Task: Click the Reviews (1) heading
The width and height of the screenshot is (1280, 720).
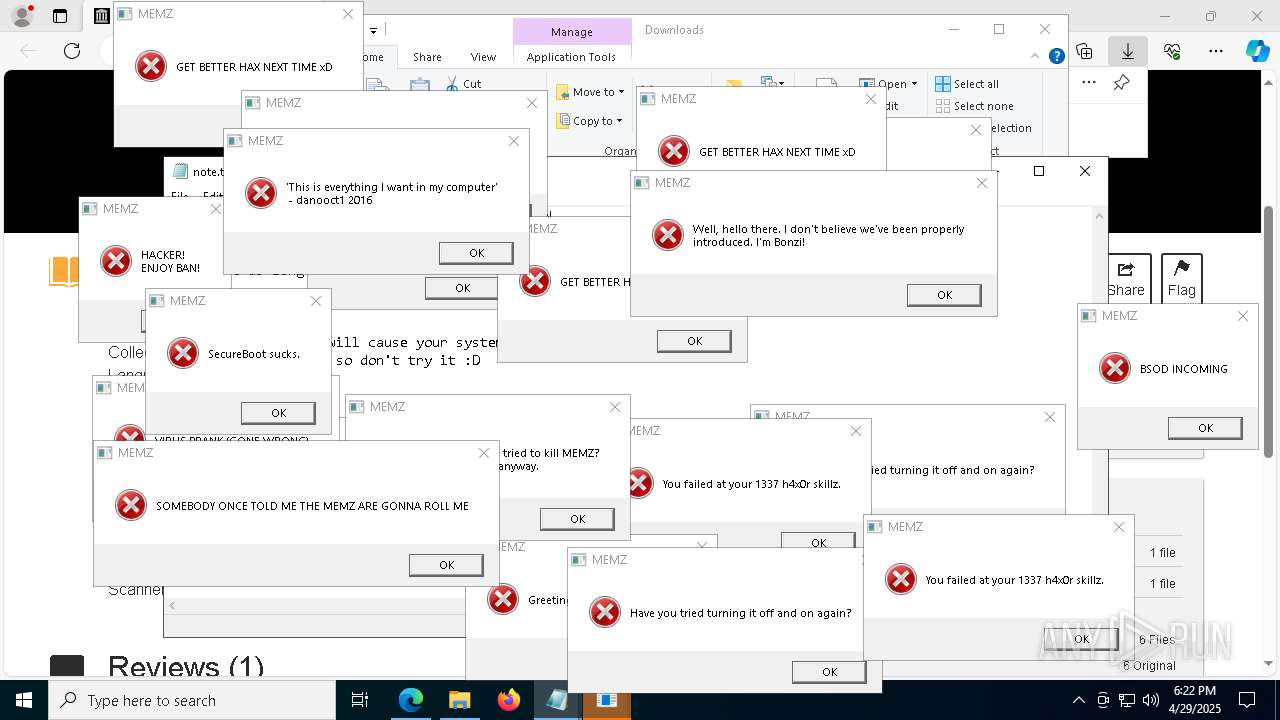Action: click(186, 667)
